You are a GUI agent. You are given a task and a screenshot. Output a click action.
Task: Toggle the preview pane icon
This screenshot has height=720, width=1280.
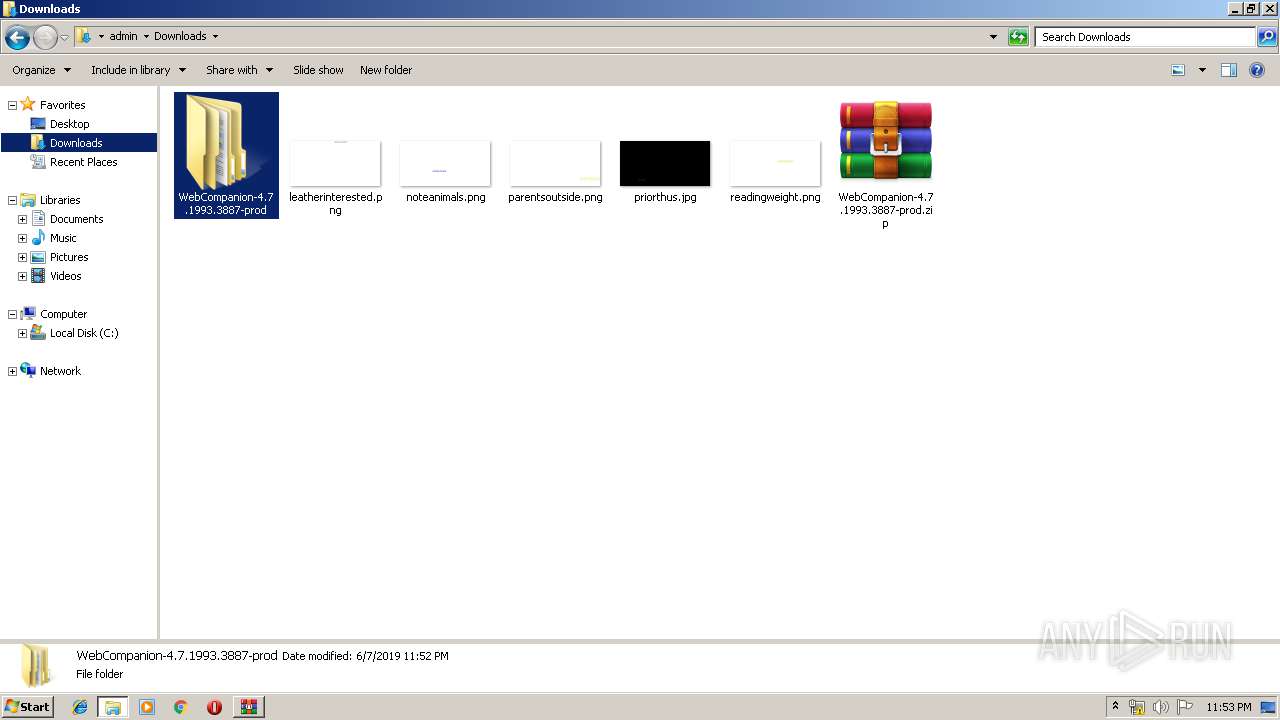(x=1229, y=70)
